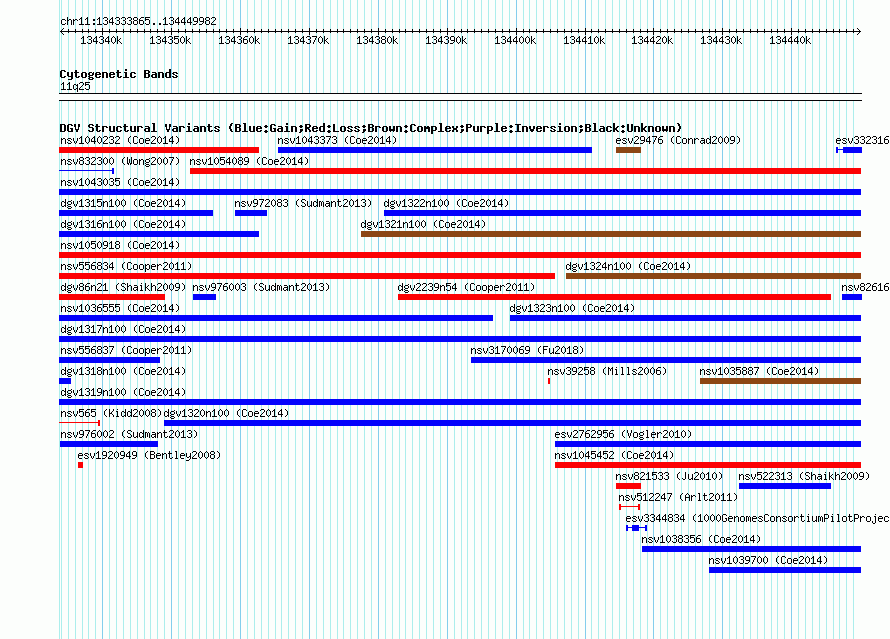Click the 134340k ruler position label
Viewport: 890px width, 639px height.
pyautogui.click(x=101, y=40)
